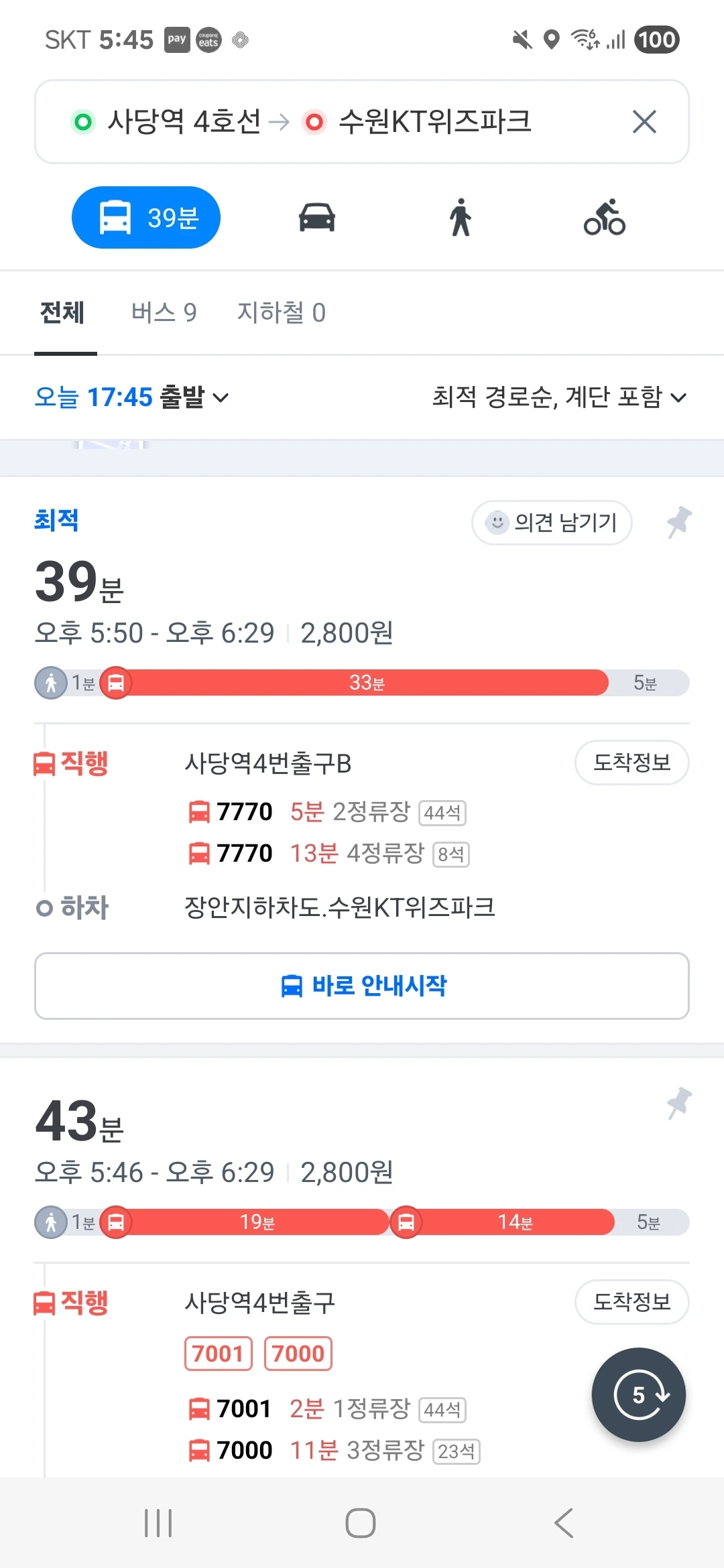724x1568 pixels.
Task: Tap the refresh countdown floating button
Action: (x=638, y=1394)
